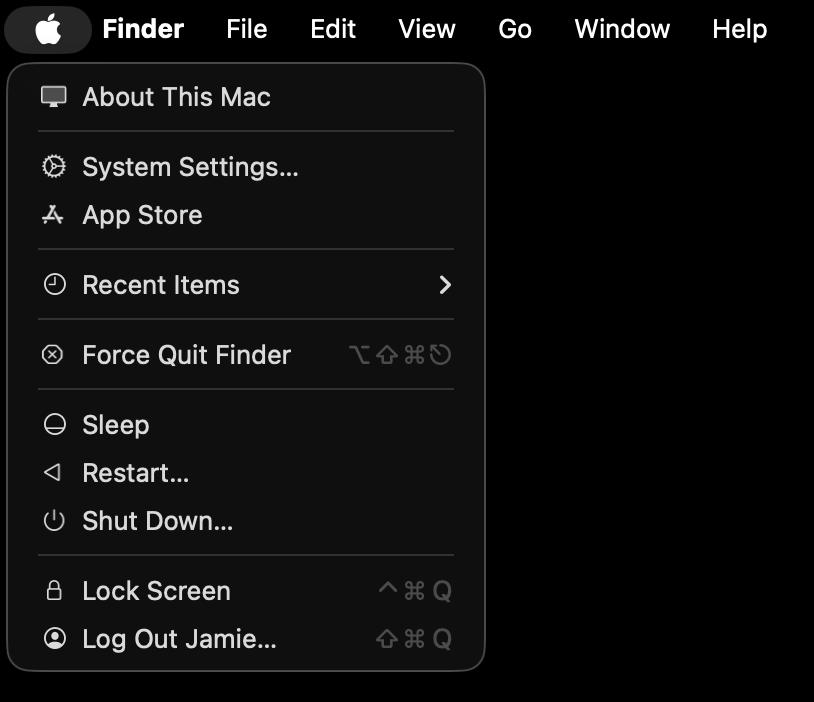
Task: Select the clock icon next to Recent Items
Action: pyautogui.click(x=54, y=285)
